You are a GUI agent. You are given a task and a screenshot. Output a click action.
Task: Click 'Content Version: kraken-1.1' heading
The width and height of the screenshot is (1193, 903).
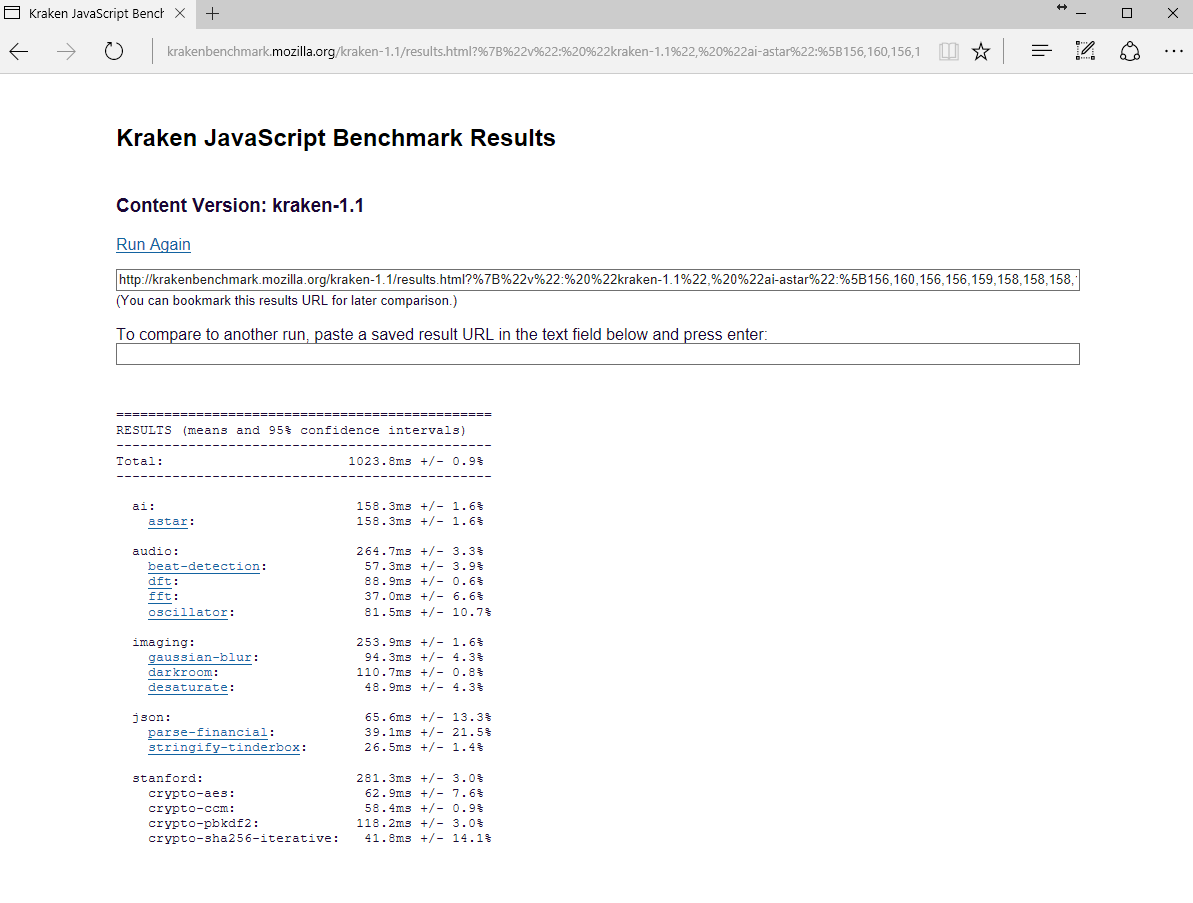[240, 205]
